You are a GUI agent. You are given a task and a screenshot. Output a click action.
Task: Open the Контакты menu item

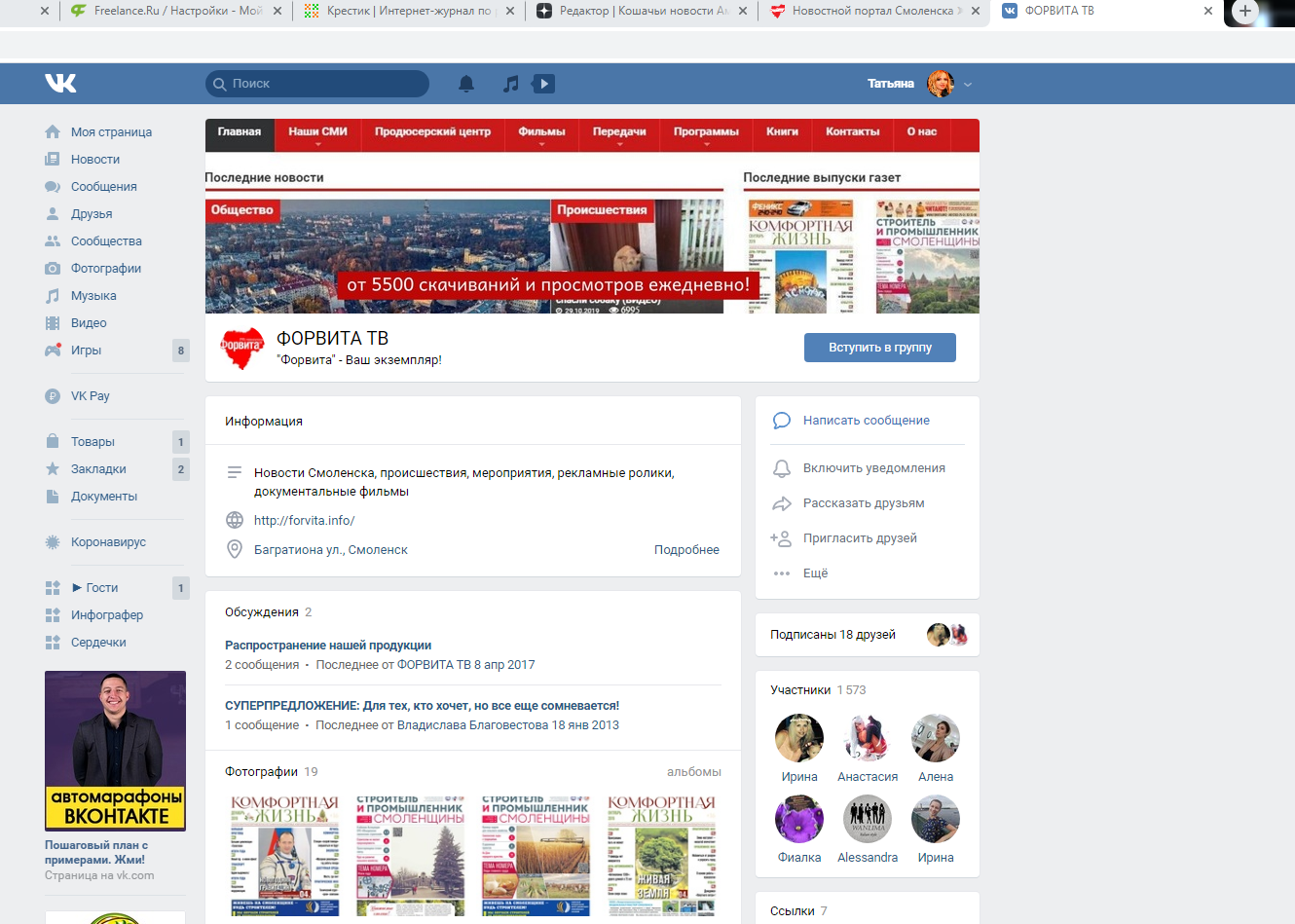point(852,135)
